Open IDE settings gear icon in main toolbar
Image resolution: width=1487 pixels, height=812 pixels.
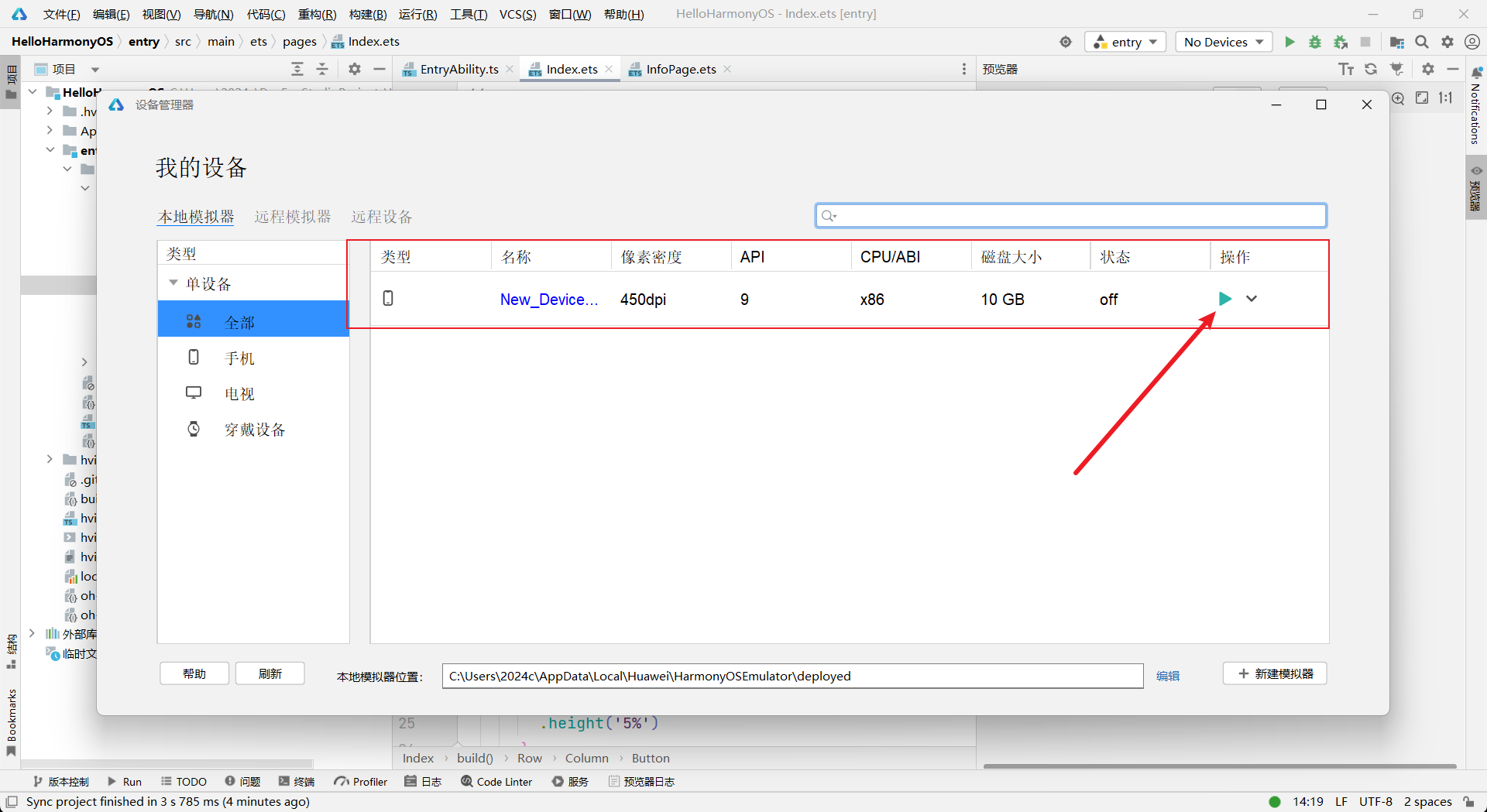tap(1448, 42)
